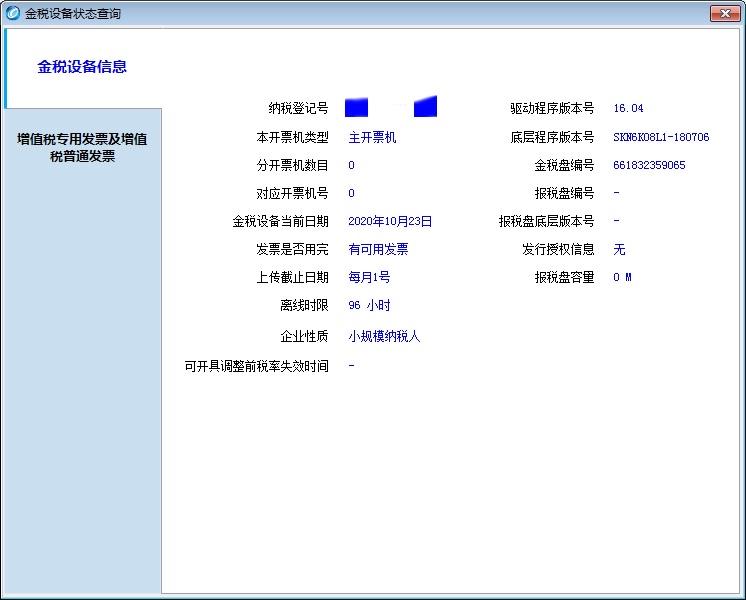
Task: Click the 主开票机 machine type value
Action: click(372, 137)
